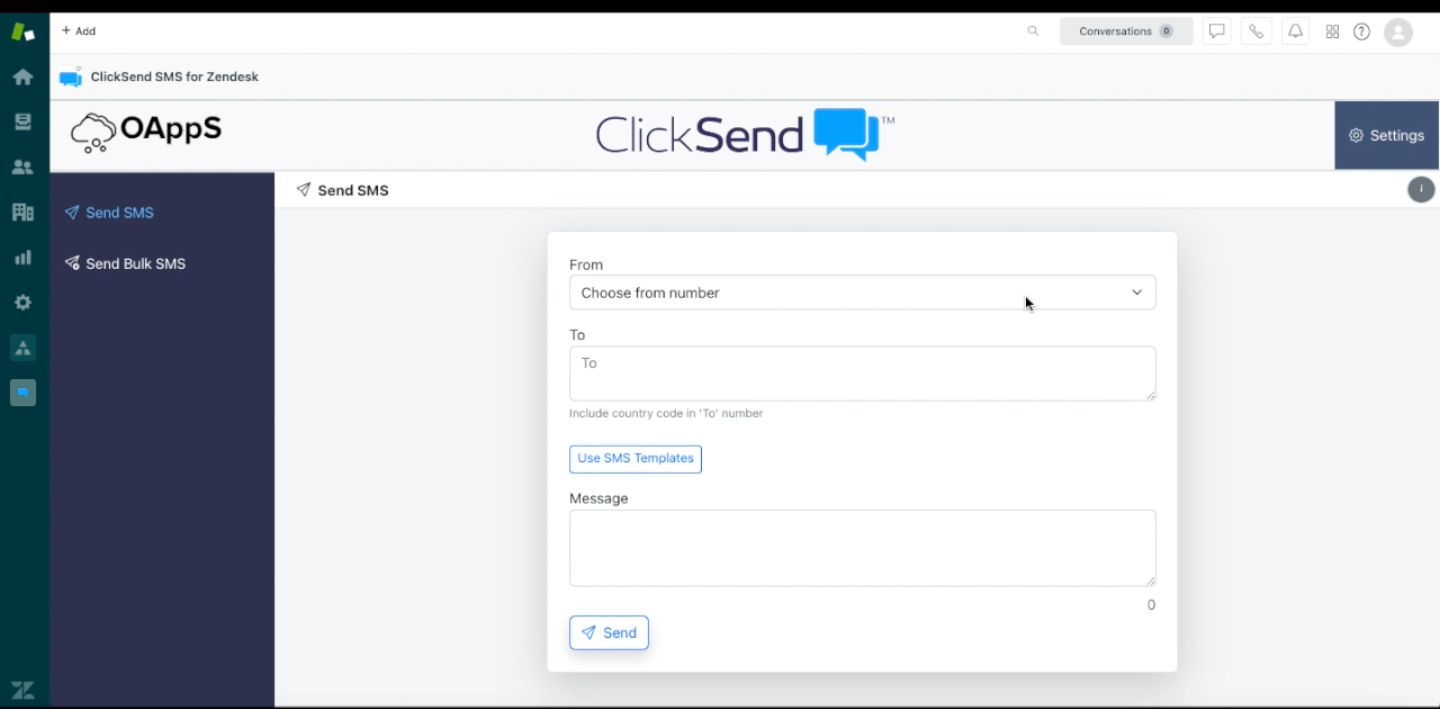Open the ClickSend app icon in sidebar
This screenshot has width=1440, height=709.
point(23,393)
